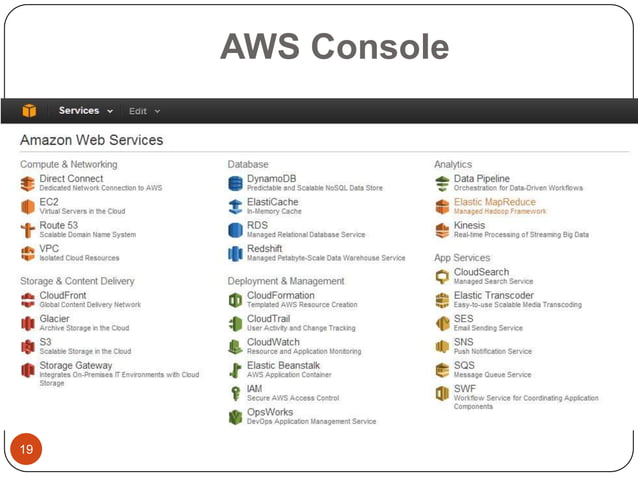
Task: Open the Kinesis link
Action: (x=470, y=225)
